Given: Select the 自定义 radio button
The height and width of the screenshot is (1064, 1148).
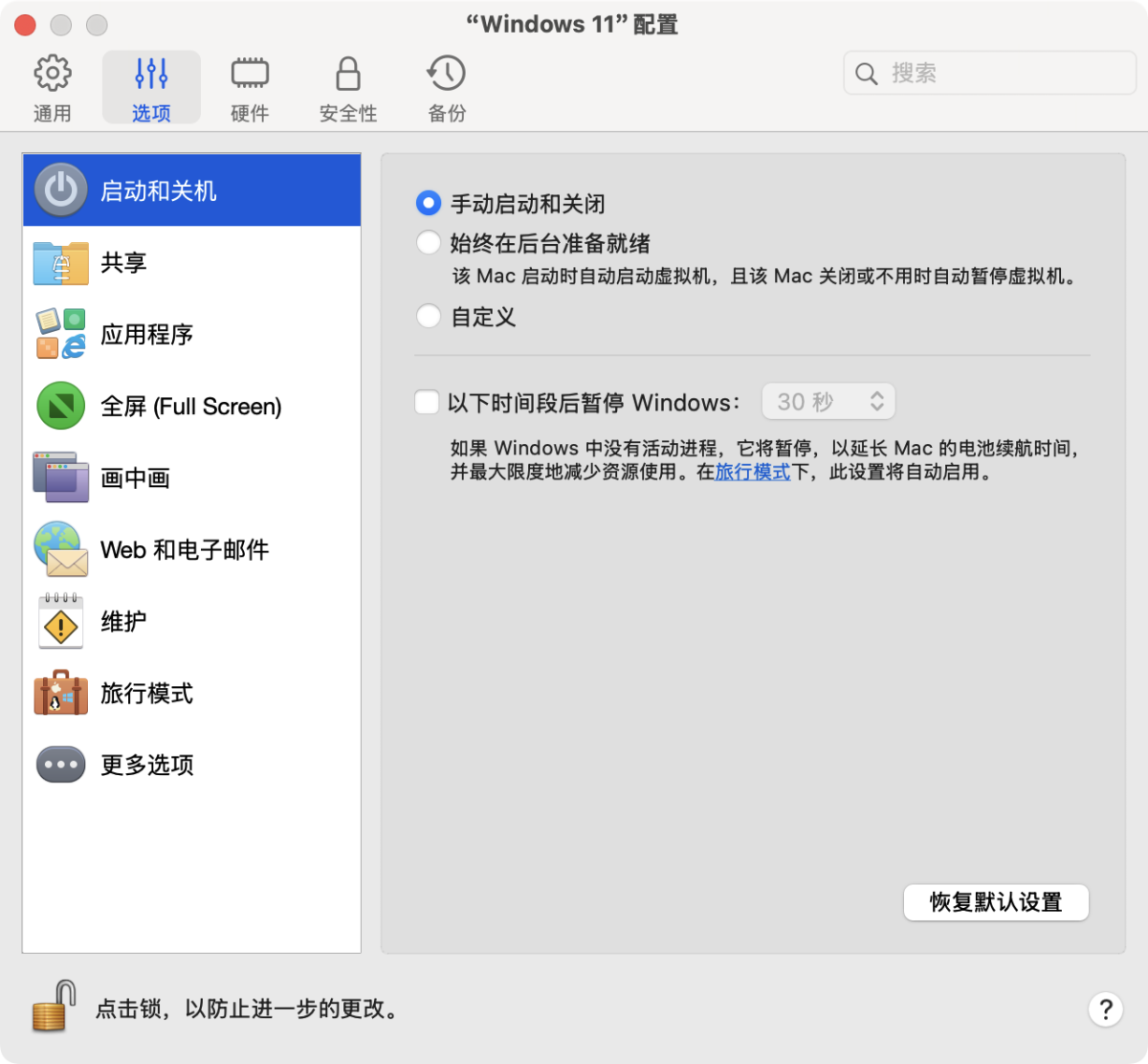Looking at the screenshot, I should click(429, 317).
